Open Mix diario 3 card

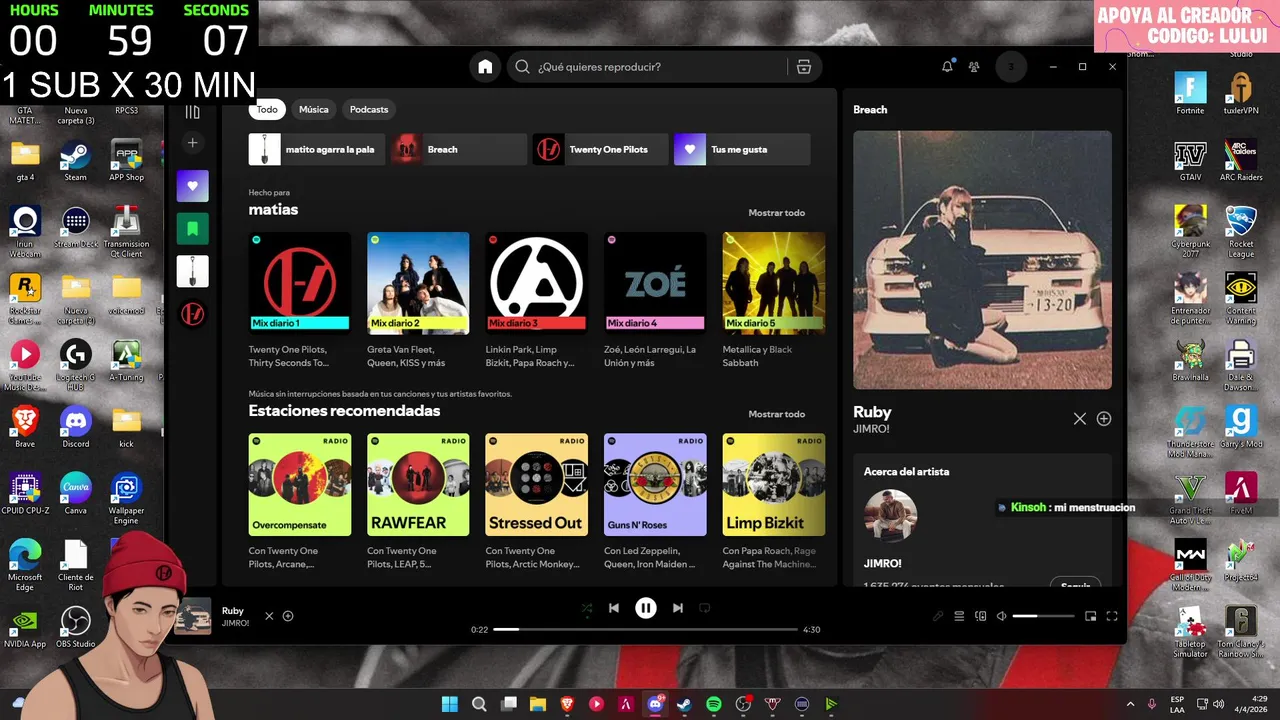pos(536,300)
